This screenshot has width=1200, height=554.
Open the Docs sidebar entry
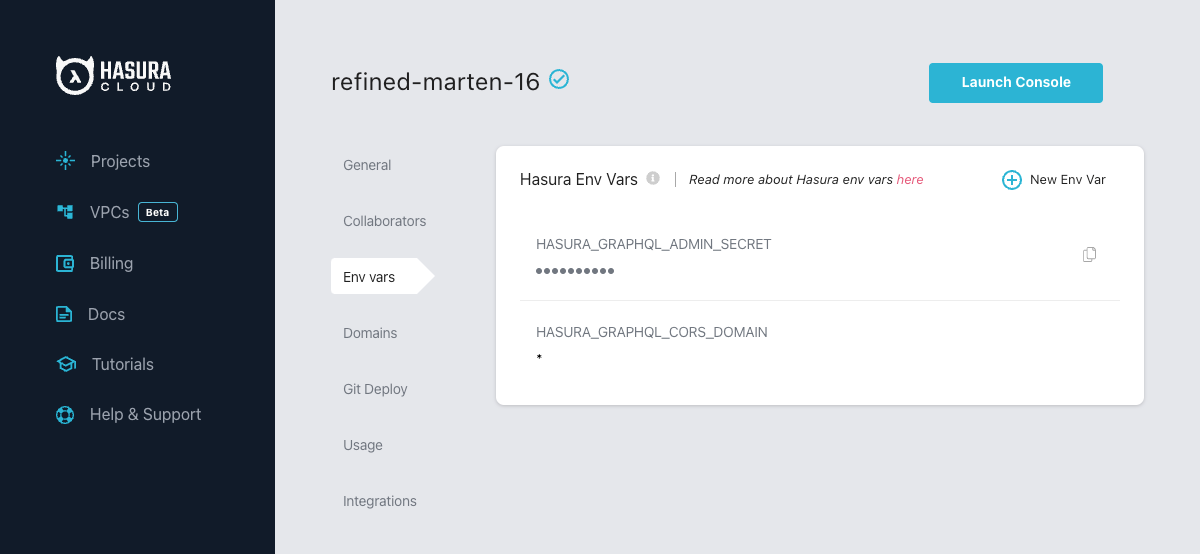106,314
